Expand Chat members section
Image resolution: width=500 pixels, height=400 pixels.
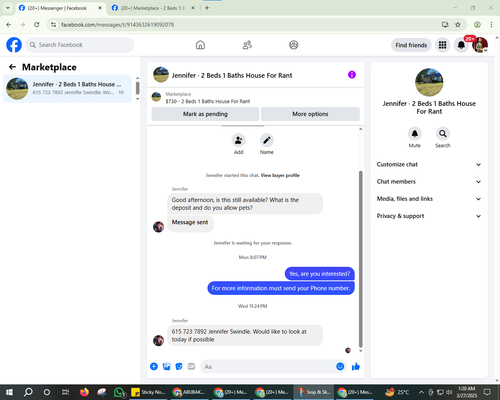(429, 182)
